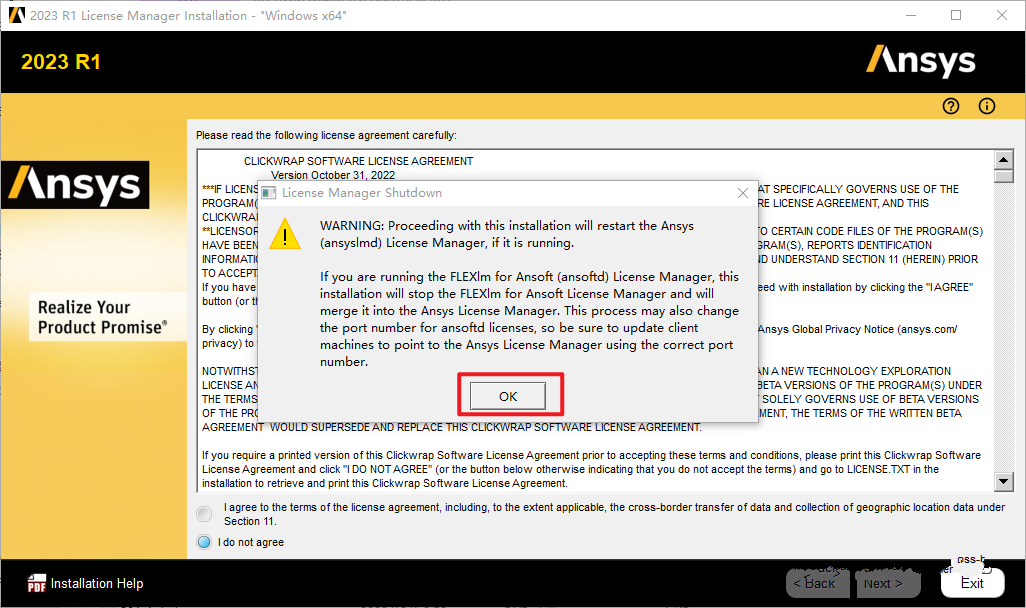Click the License Manager Shutdown title icon

click(x=268, y=193)
